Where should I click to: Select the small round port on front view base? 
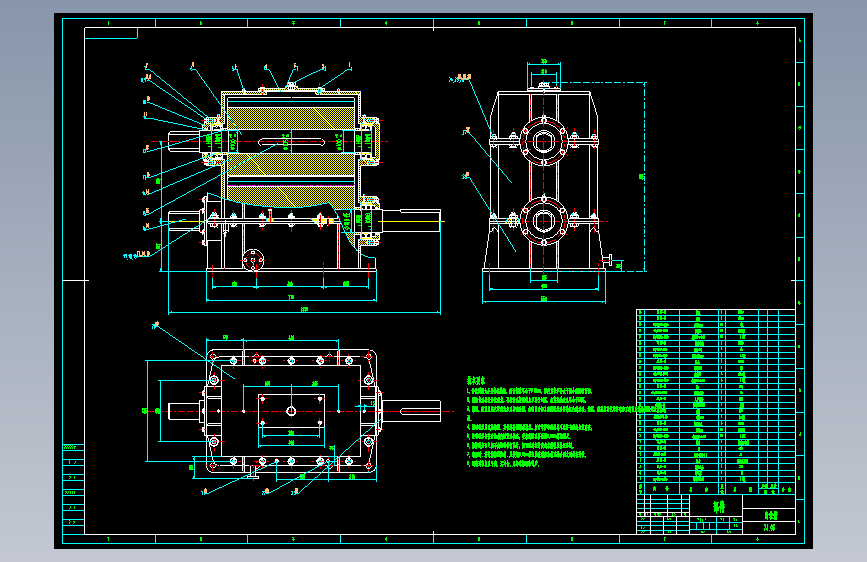[x=253, y=260]
